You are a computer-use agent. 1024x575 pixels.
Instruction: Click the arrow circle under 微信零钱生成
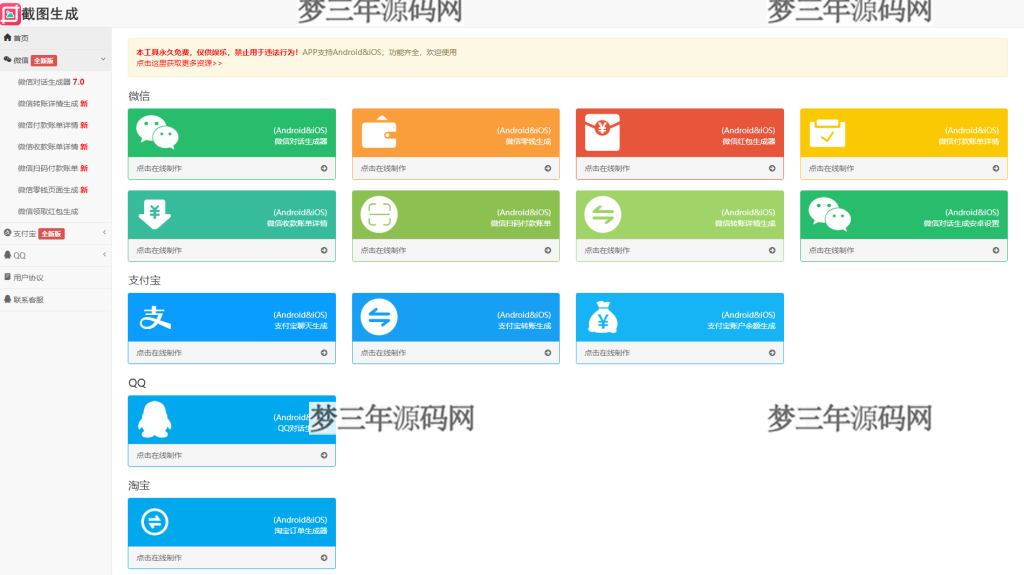click(548, 169)
